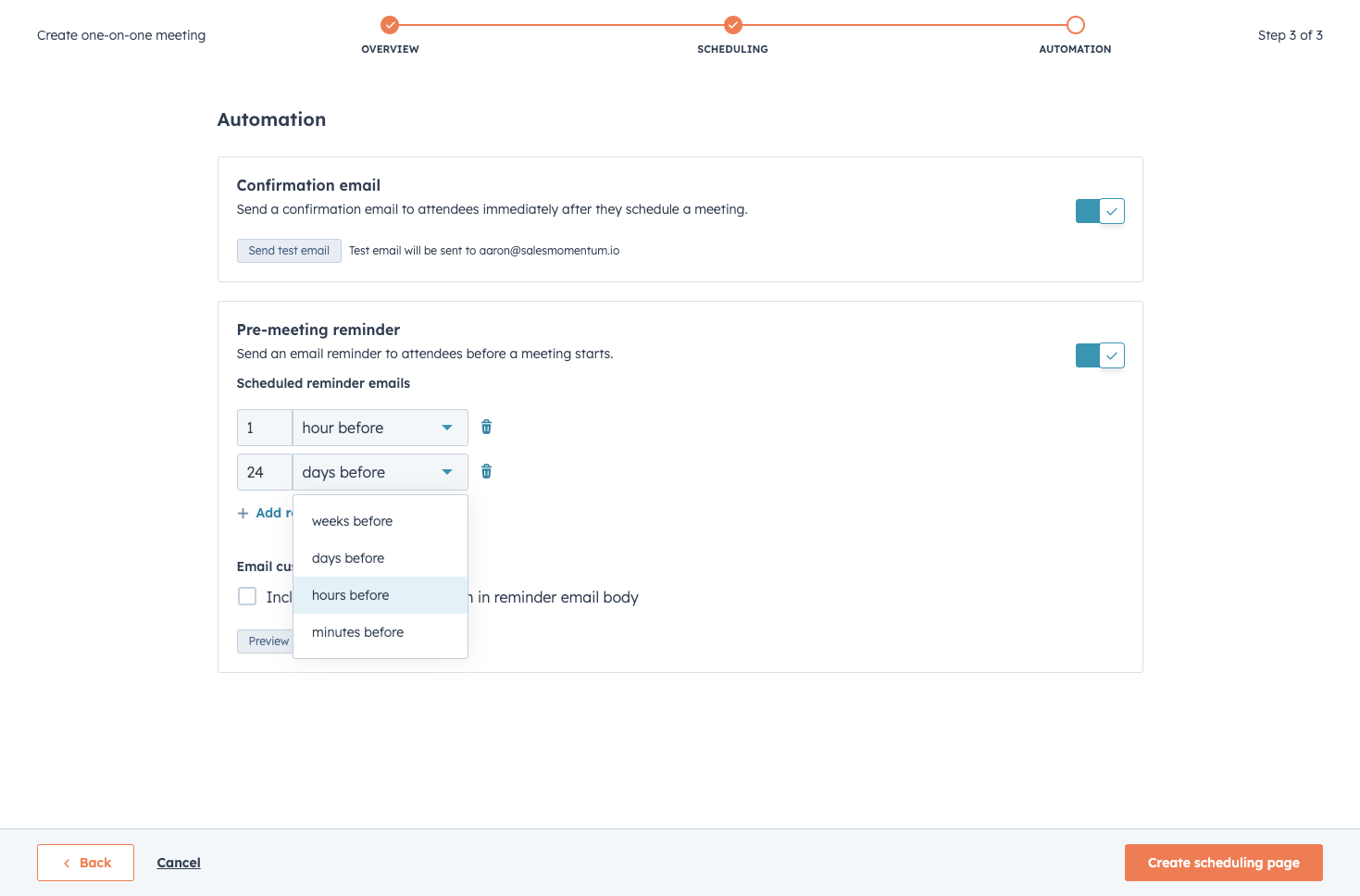Click the plus icon for adding a reminder

coord(243,513)
